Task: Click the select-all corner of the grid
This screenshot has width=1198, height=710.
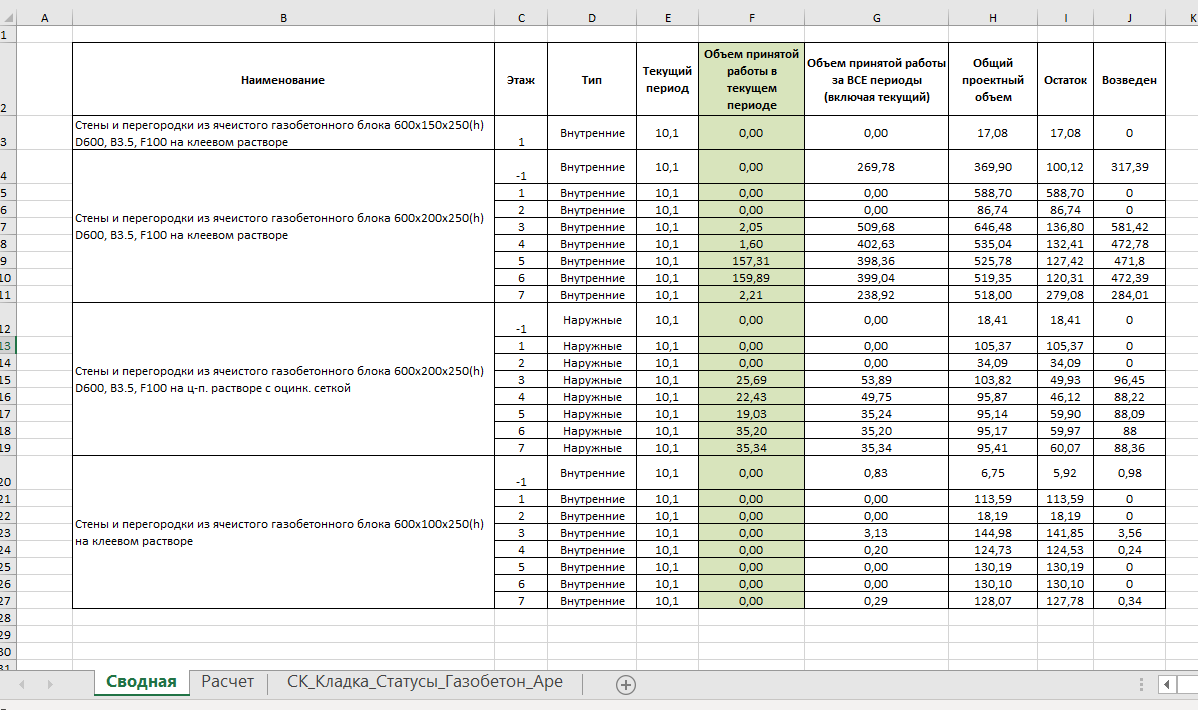Action: [8, 18]
